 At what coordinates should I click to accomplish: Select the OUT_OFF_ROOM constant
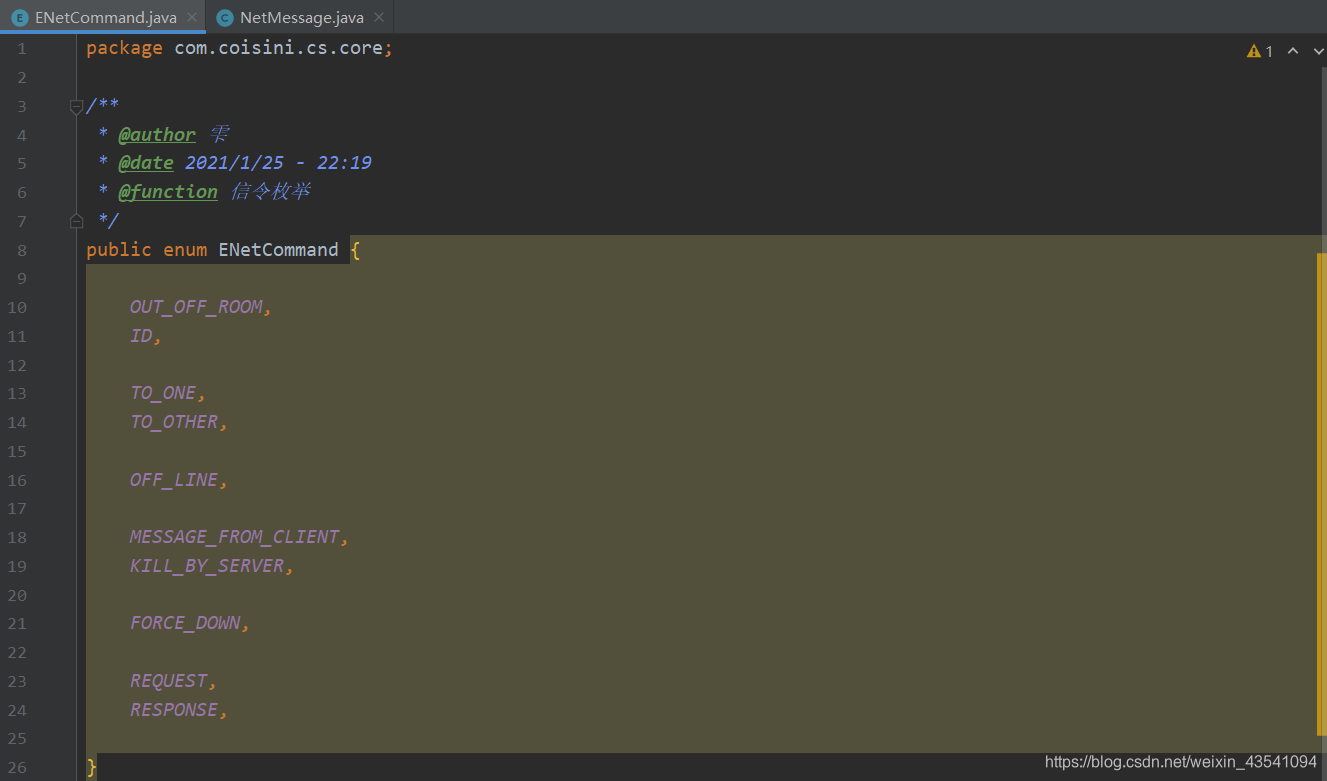pos(196,307)
